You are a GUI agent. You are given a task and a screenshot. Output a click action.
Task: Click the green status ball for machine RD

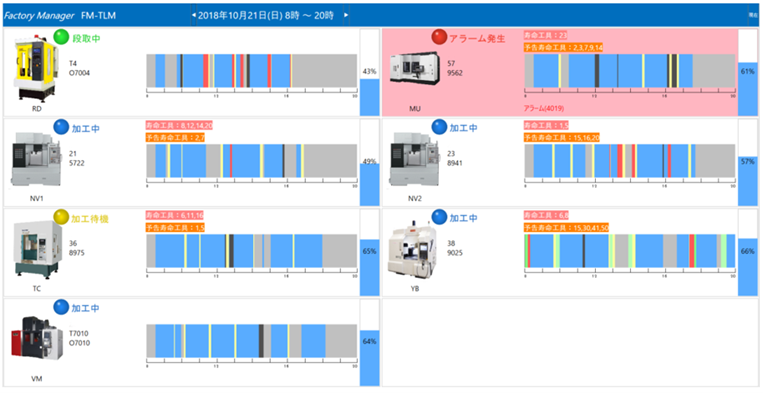61,37
